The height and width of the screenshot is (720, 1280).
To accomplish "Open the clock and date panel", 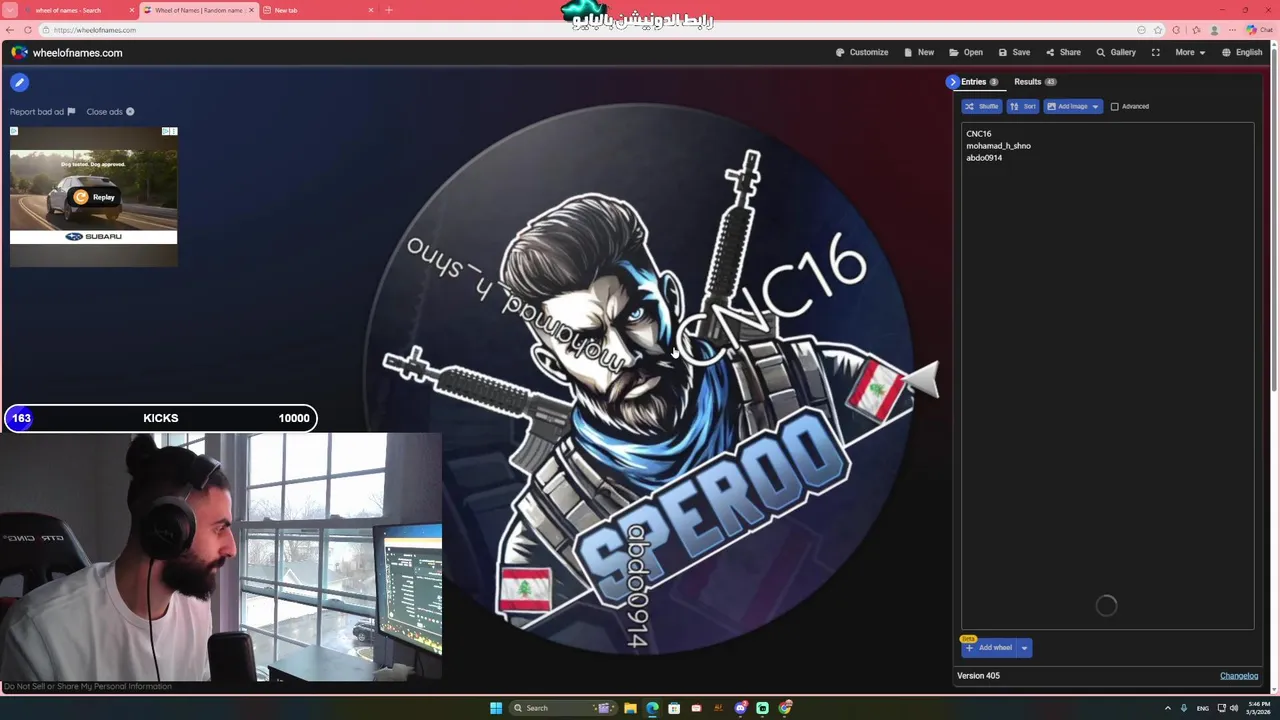I will click(x=1258, y=708).
